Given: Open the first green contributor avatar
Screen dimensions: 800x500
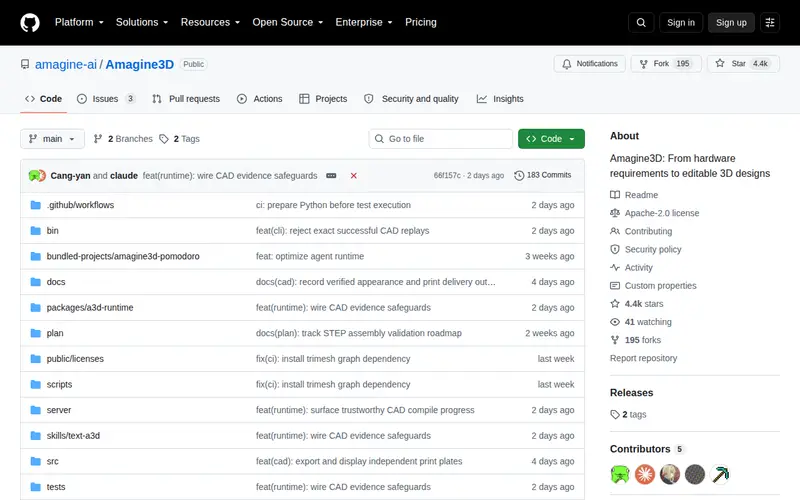Looking at the screenshot, I should (x=620, y=474).
